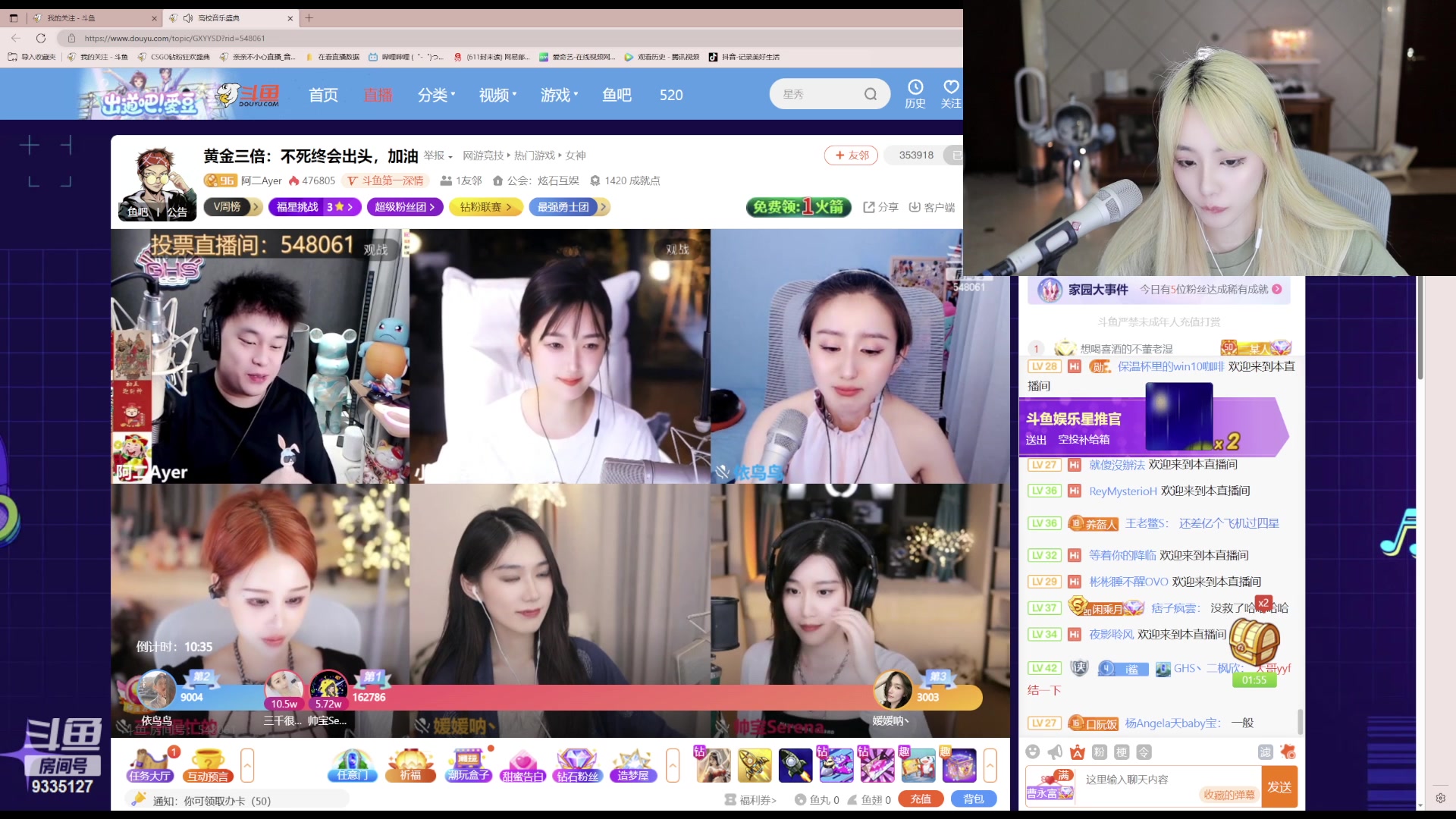The height and width of the screenshot is (819, 1456).
Task: Expand the 今日有5位粉丝达成稀有成就 arrow
Action: [x=1277, y=289]
